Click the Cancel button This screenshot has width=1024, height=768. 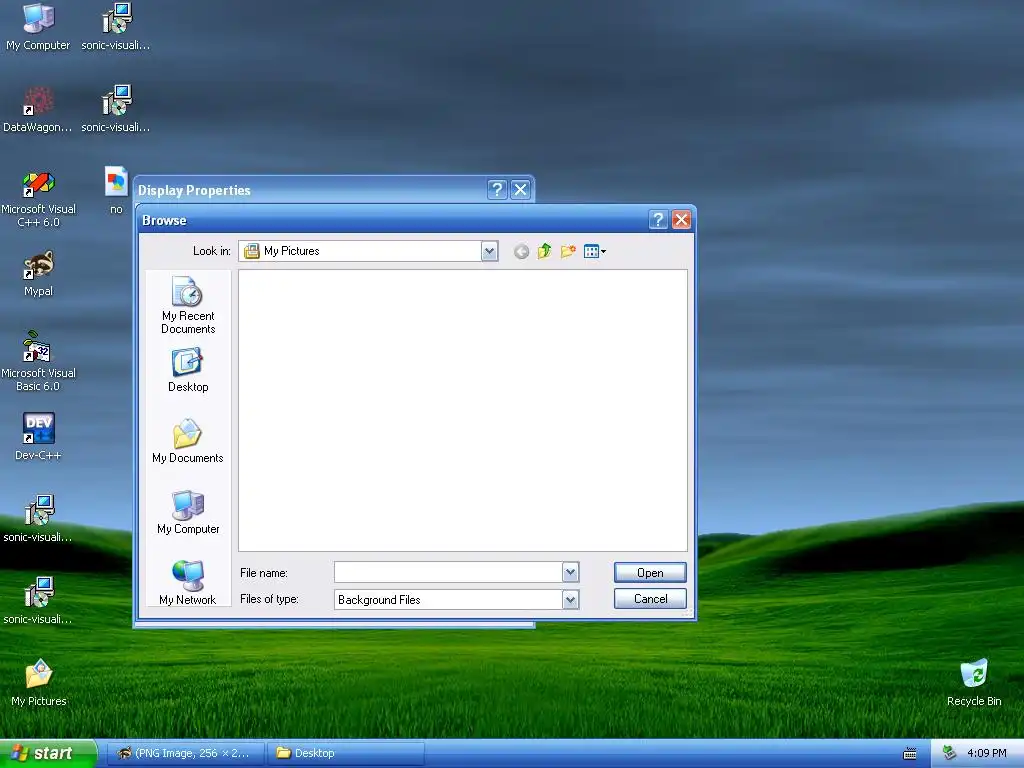650,599
